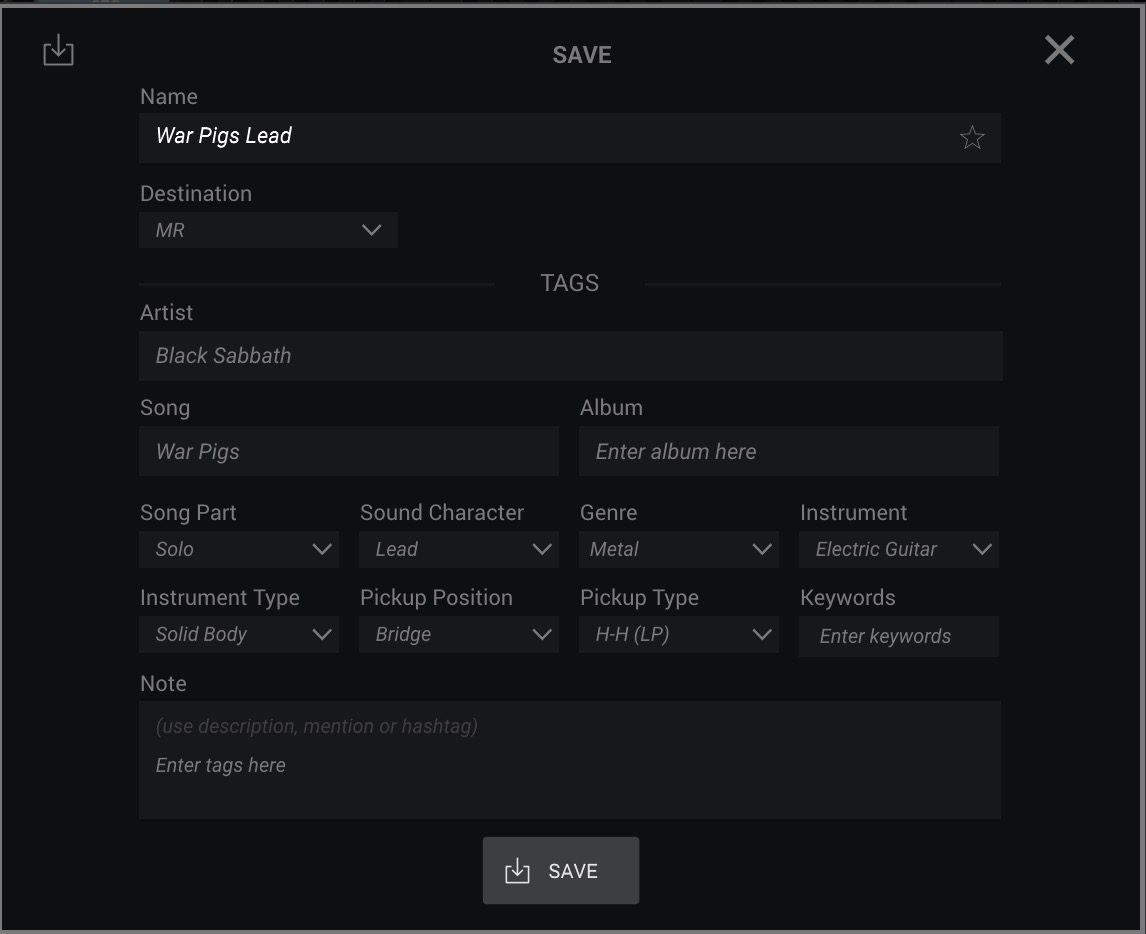
Task: Open the Destination dropdown showing MR
Action: (268, 230)
